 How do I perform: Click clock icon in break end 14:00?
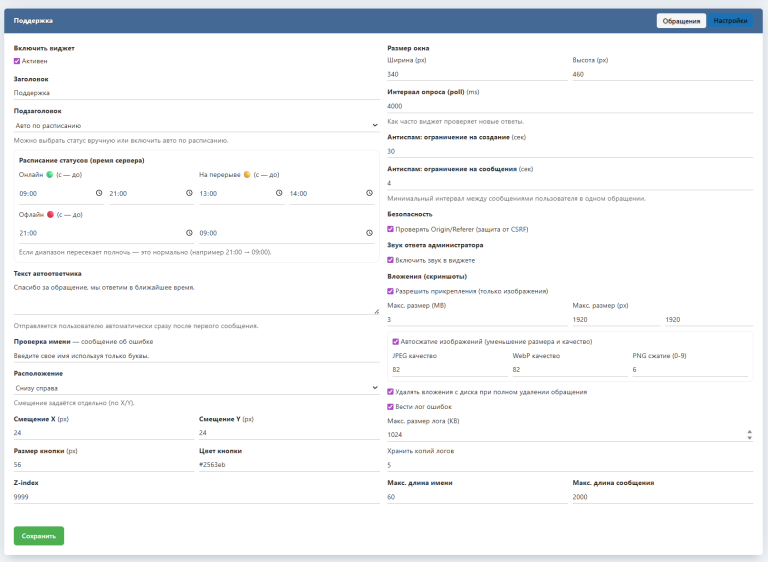369,193
